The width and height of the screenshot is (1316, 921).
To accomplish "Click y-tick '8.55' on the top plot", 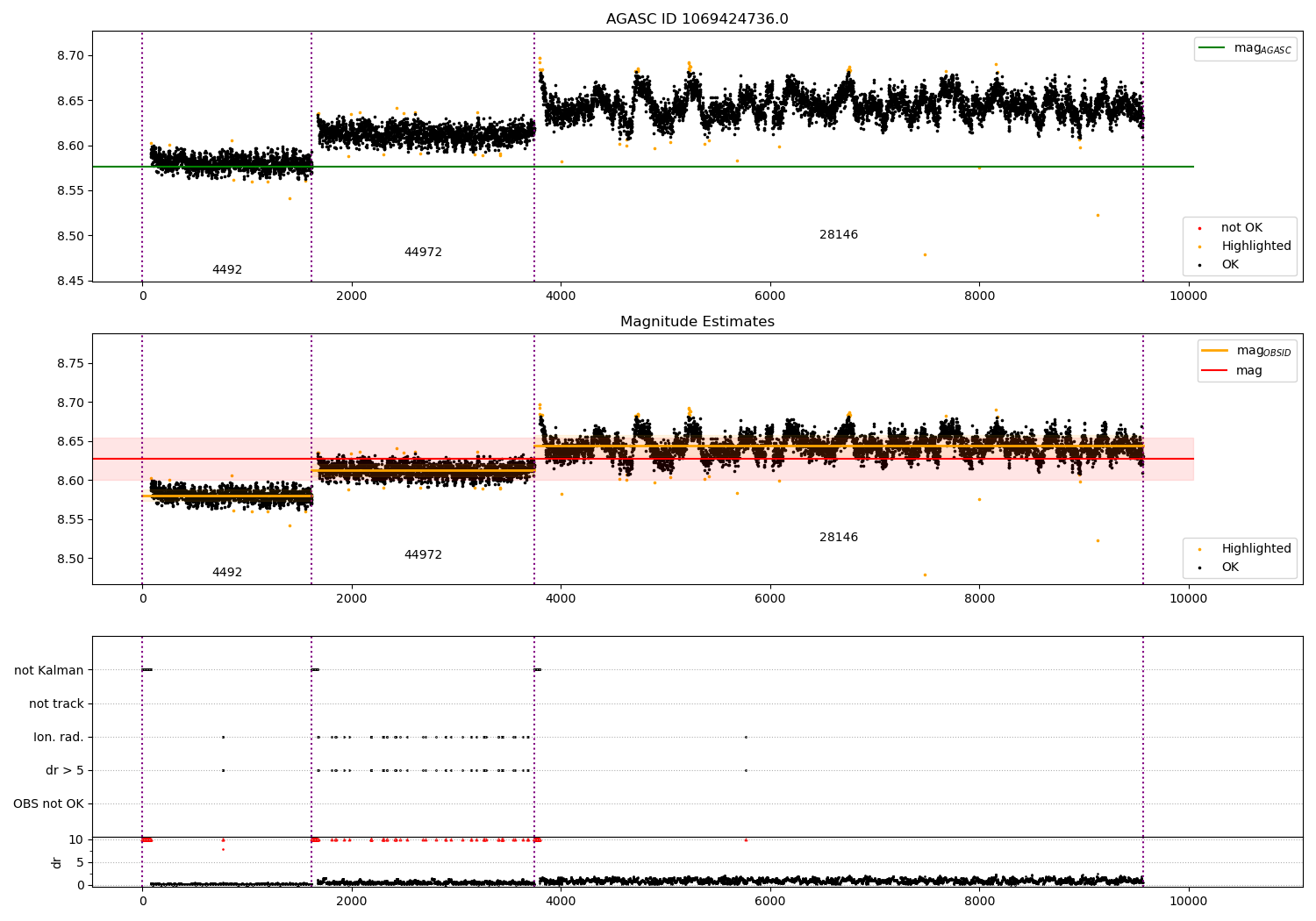I will point(71,190).
